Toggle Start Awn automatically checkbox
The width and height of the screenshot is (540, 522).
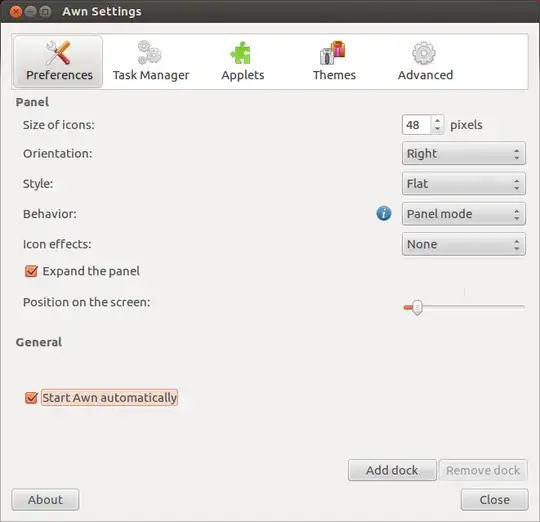pyautogui.click(x=31, y=398)
